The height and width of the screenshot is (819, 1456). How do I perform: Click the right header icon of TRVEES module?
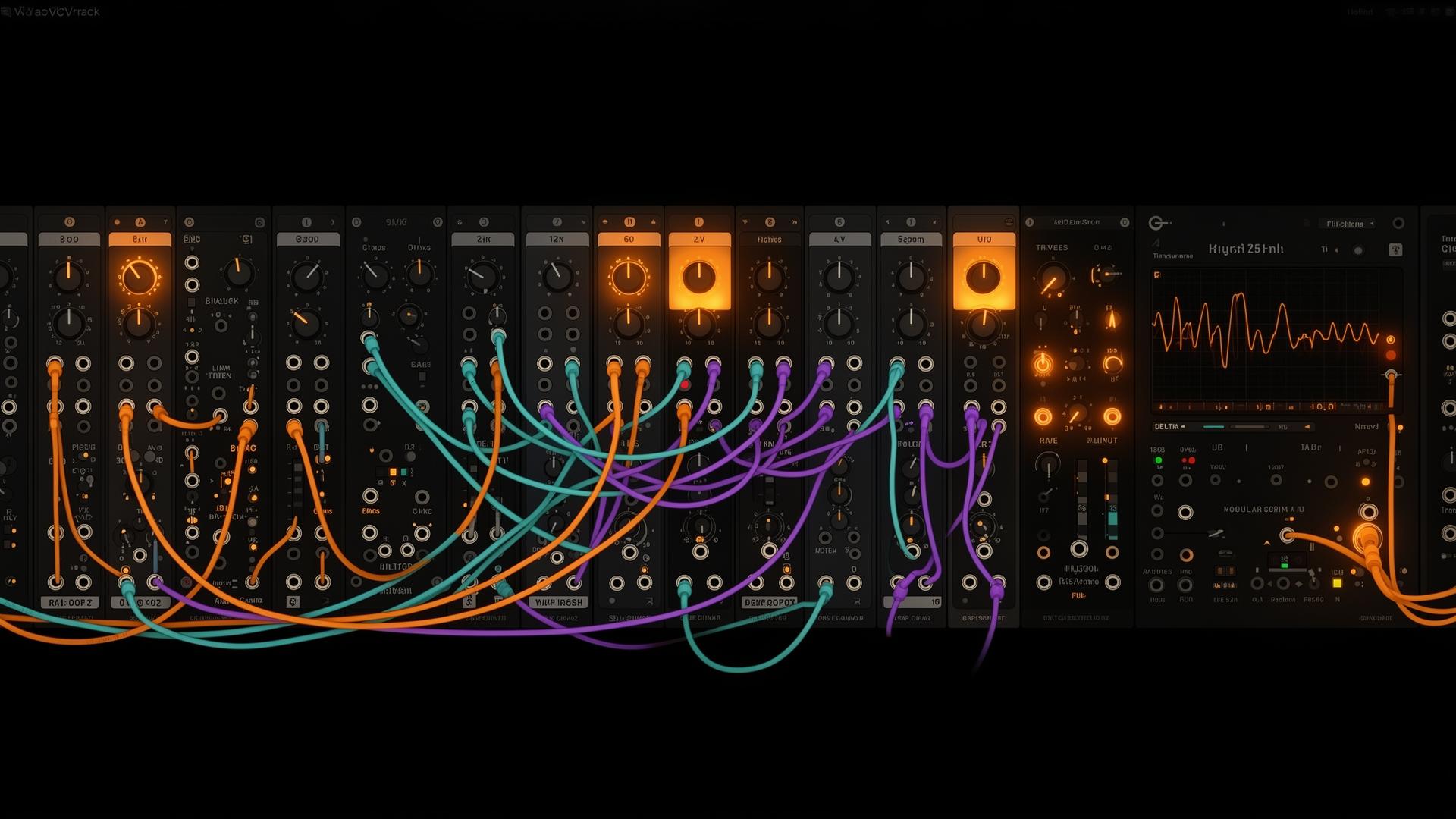tap(1125, 222)
